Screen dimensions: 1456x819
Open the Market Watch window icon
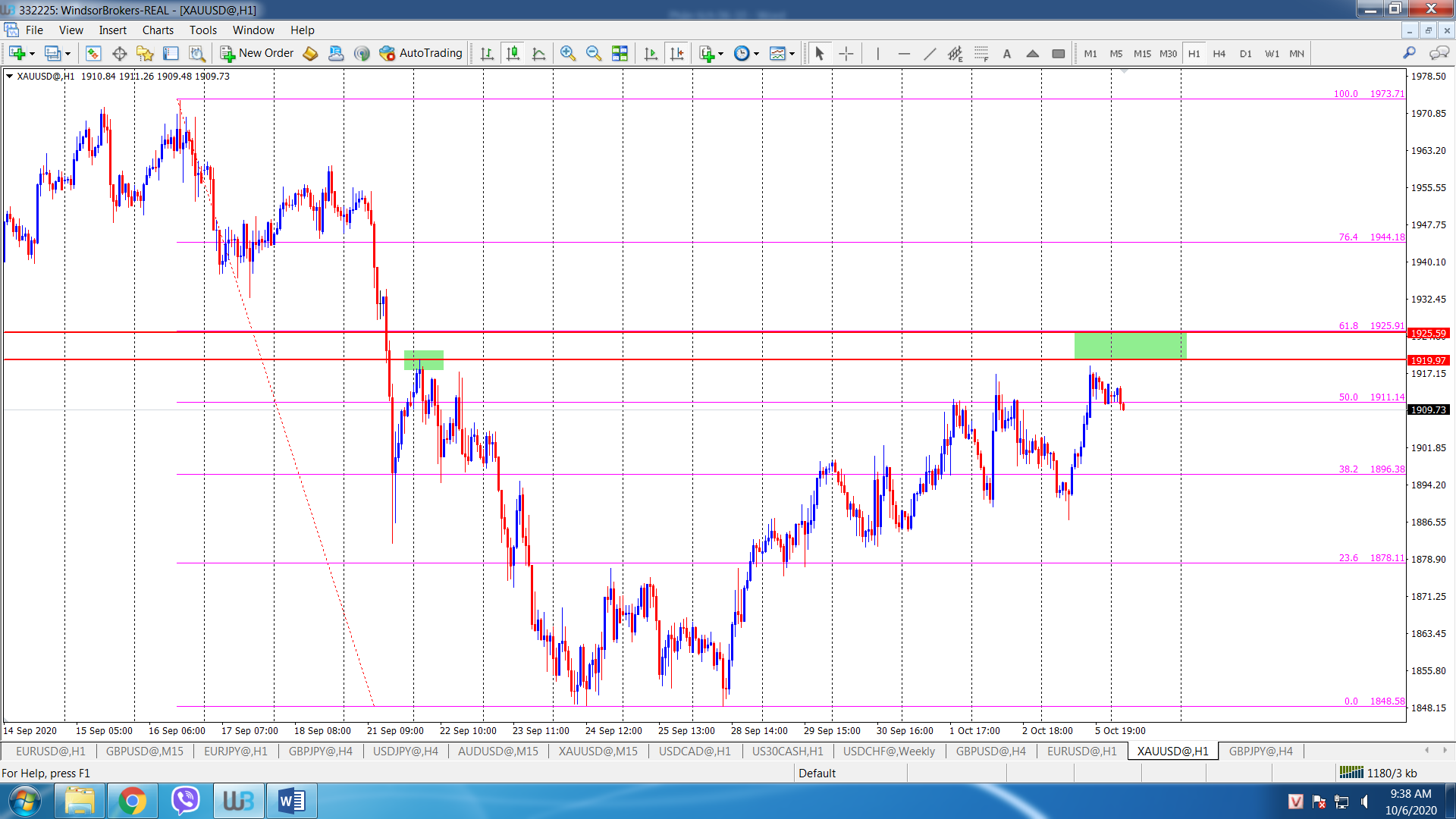click(93, 53)
